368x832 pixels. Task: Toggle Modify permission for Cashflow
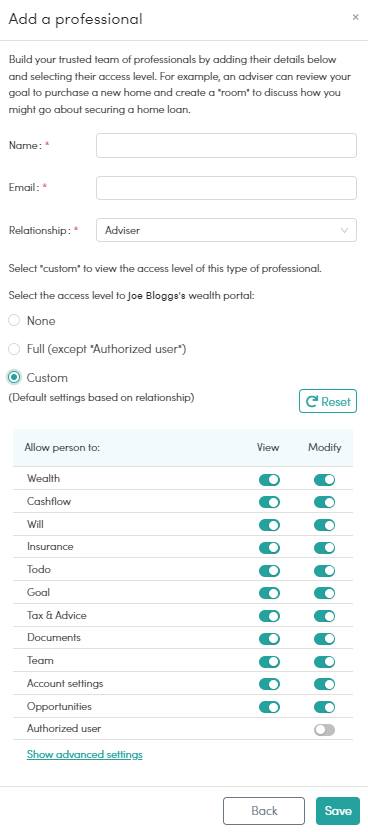point(325,502)
